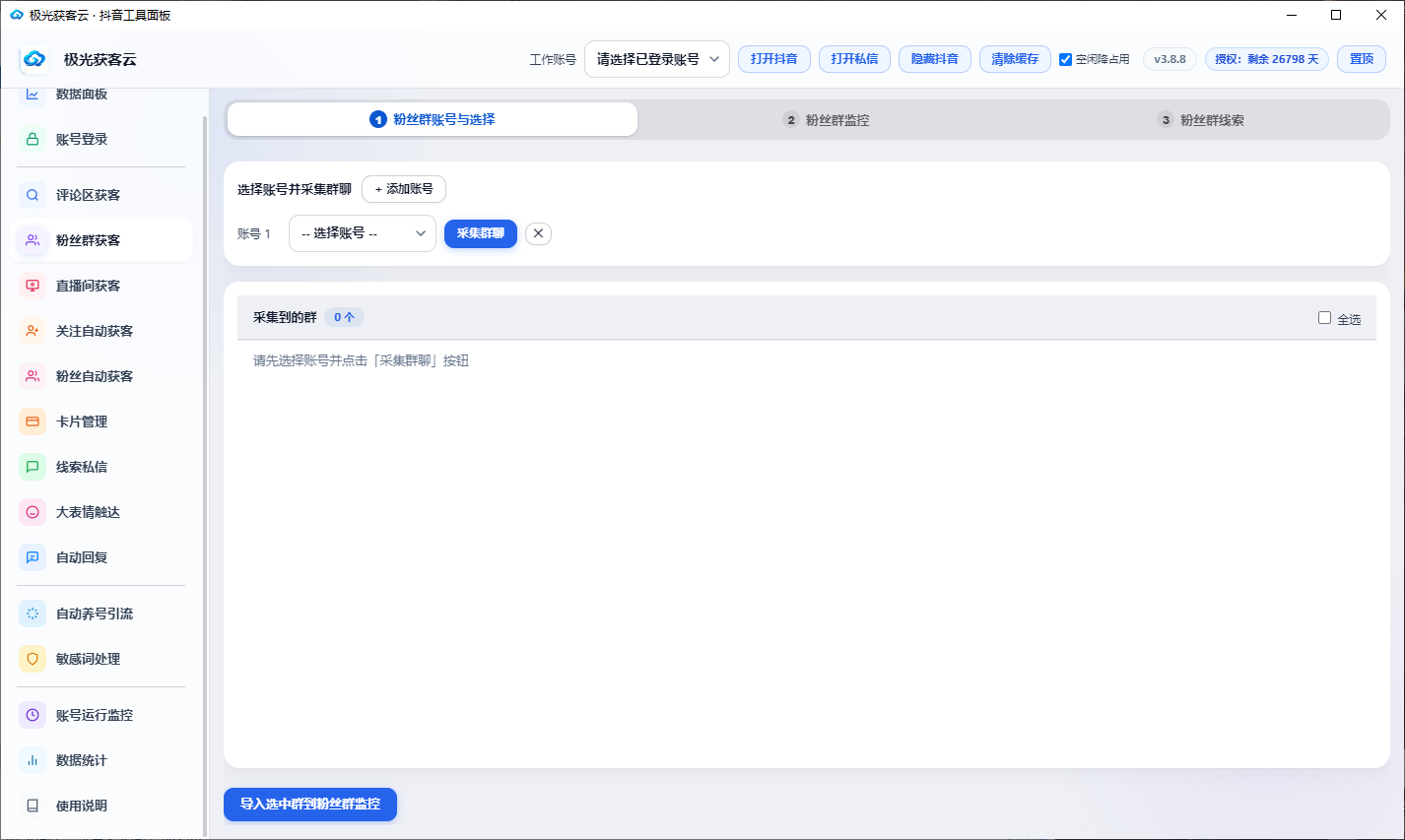The width and height of the screenshot is (1405, 840).
Task: Remove 账号 1 row with the X button
Action: (x=538, y=233)
